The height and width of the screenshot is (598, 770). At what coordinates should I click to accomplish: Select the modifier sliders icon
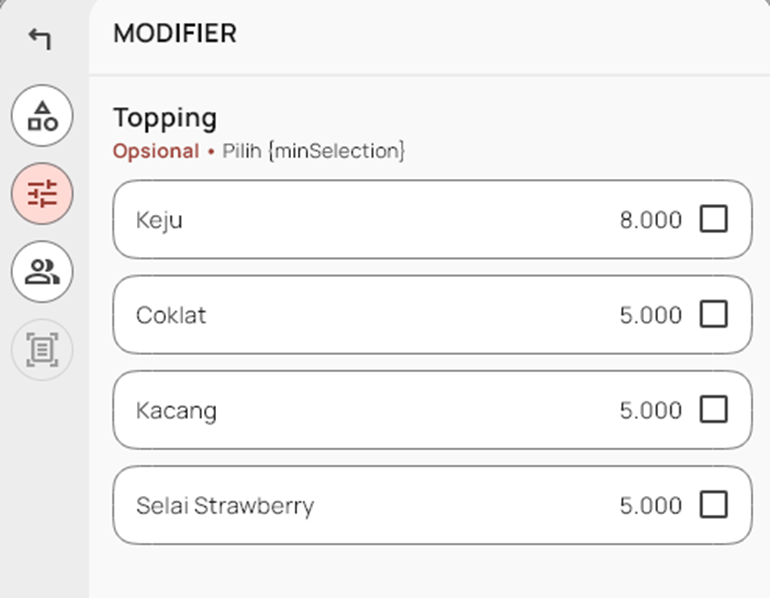42,193
